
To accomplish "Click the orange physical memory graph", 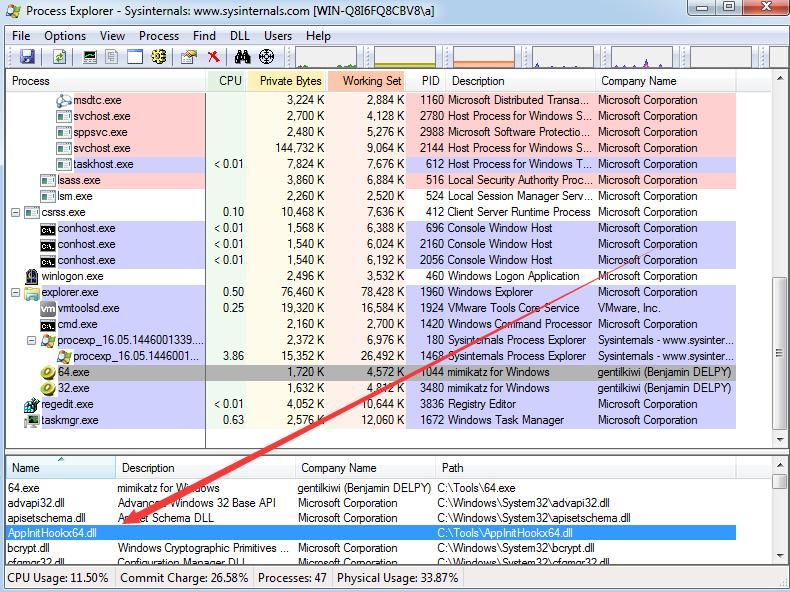I will (x=484, y=57).
